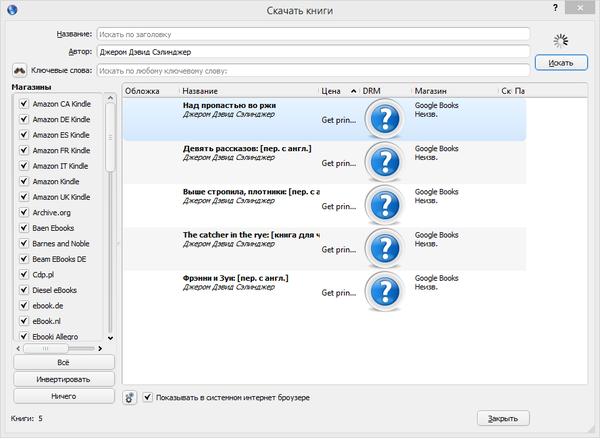Click the vertical scrollbar thumb in stores list
Screen dimensions: 600x438
(111, 137)
